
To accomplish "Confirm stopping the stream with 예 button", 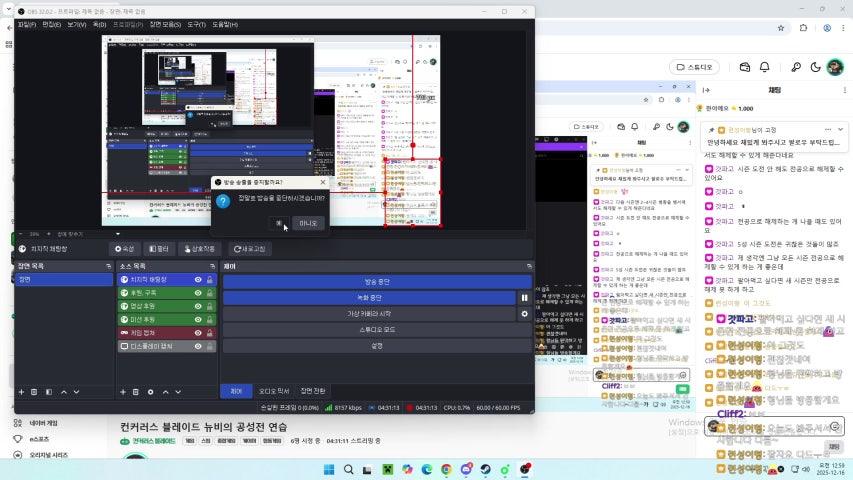I will coord(279,223).
